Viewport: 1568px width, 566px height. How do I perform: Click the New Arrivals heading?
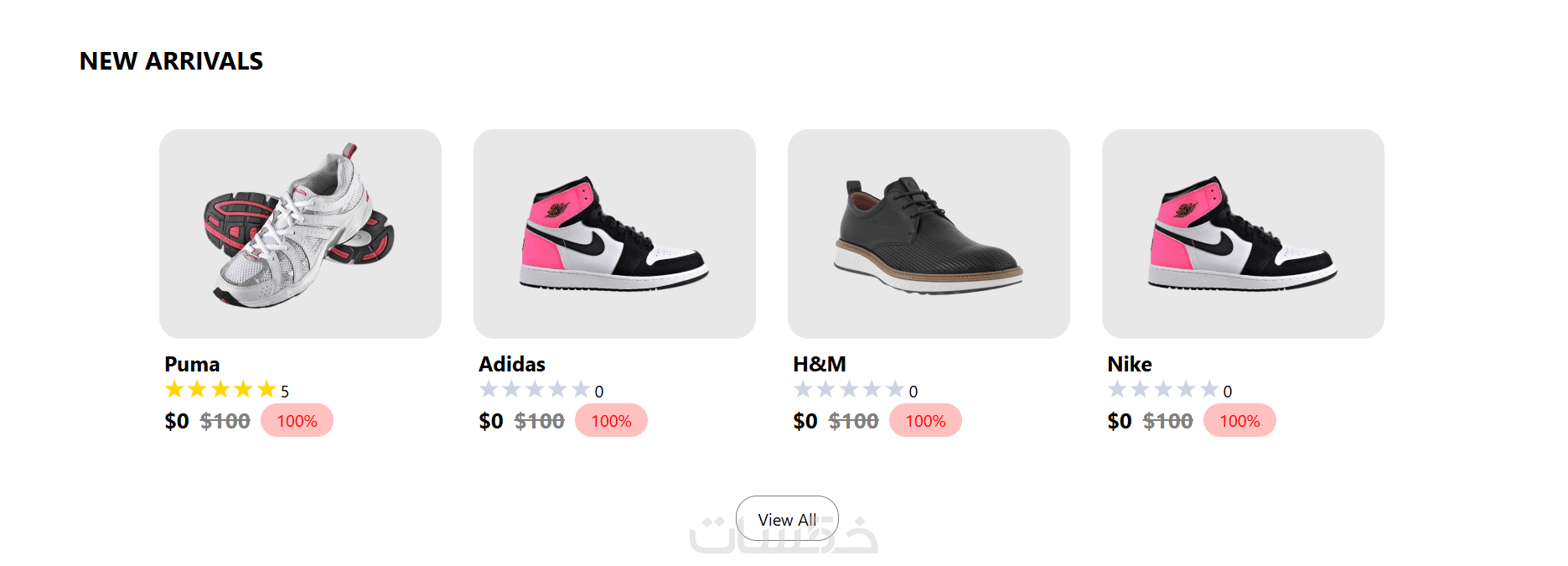171,61
